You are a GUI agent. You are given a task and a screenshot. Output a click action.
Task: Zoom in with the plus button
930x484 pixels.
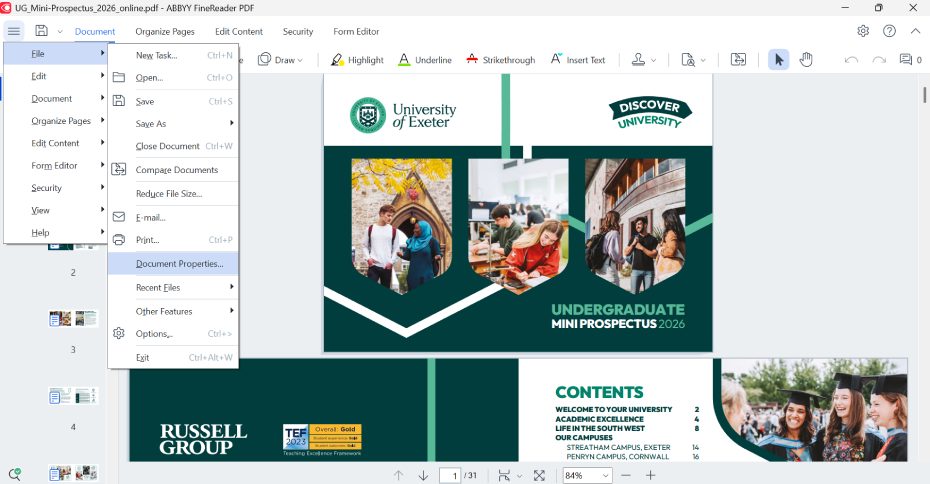(651, 475)
